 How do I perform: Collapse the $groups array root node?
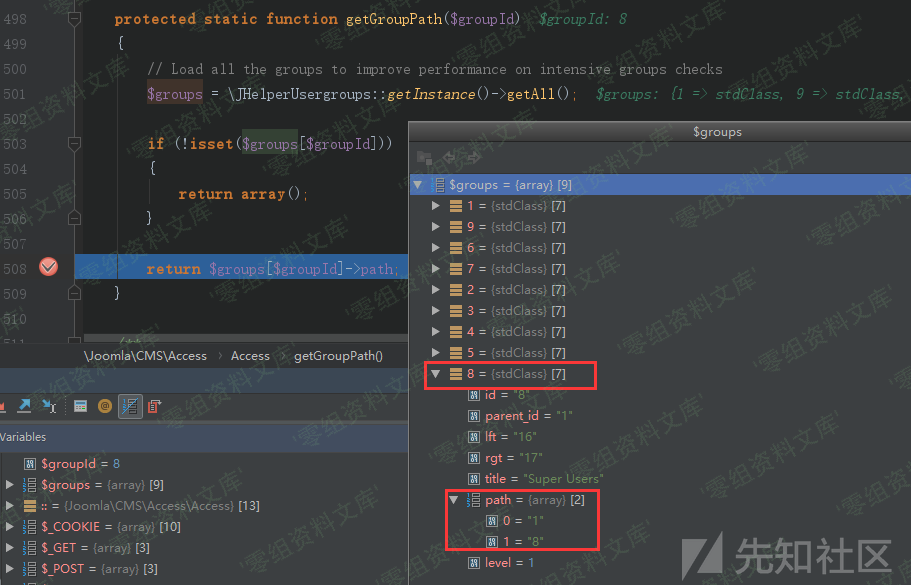click(418, 185)
